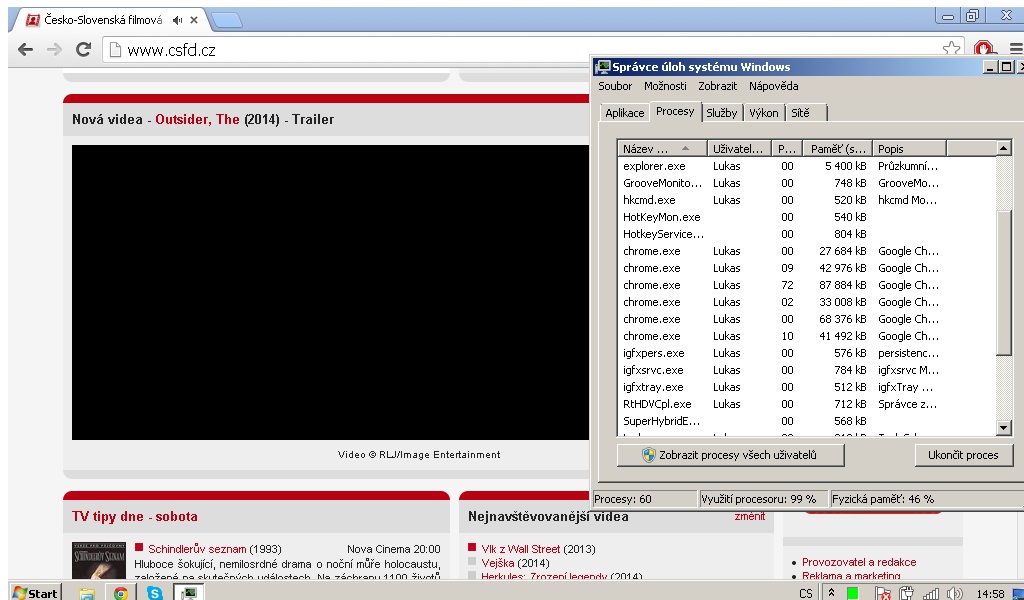Select the igfxpers.exe process
This screenshot has height=600, width=1024.
[807, 353]
